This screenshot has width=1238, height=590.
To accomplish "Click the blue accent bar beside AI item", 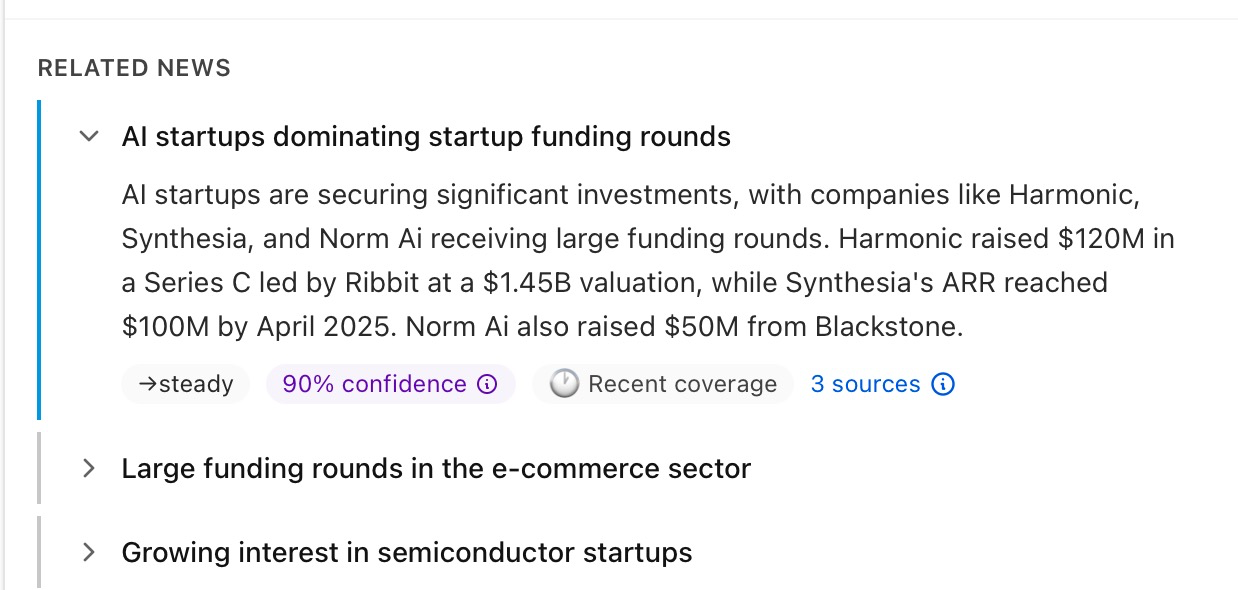I will [x=39, y=260].
